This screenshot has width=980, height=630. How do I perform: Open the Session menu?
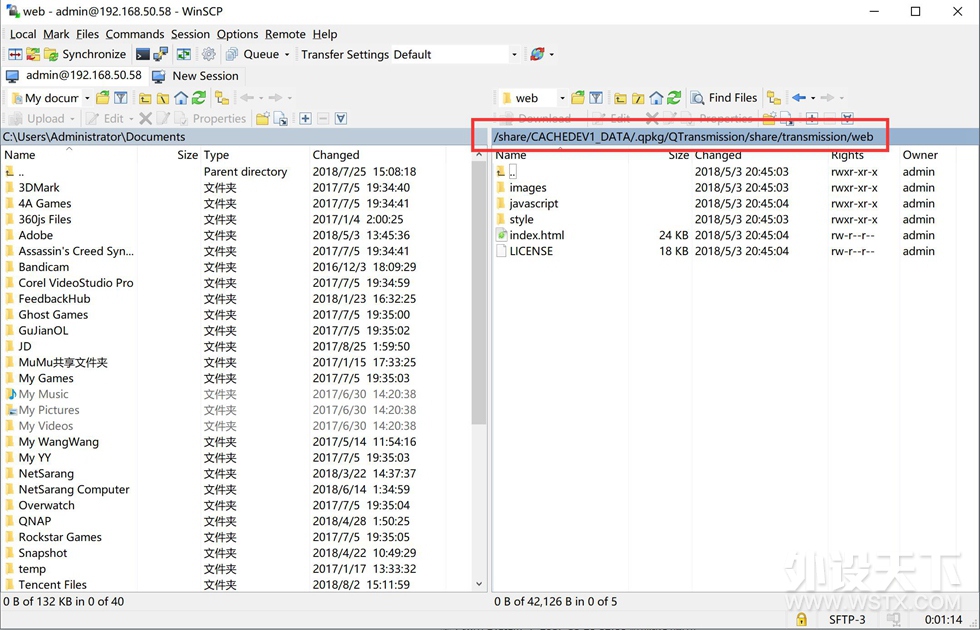[x=190, y=34]
